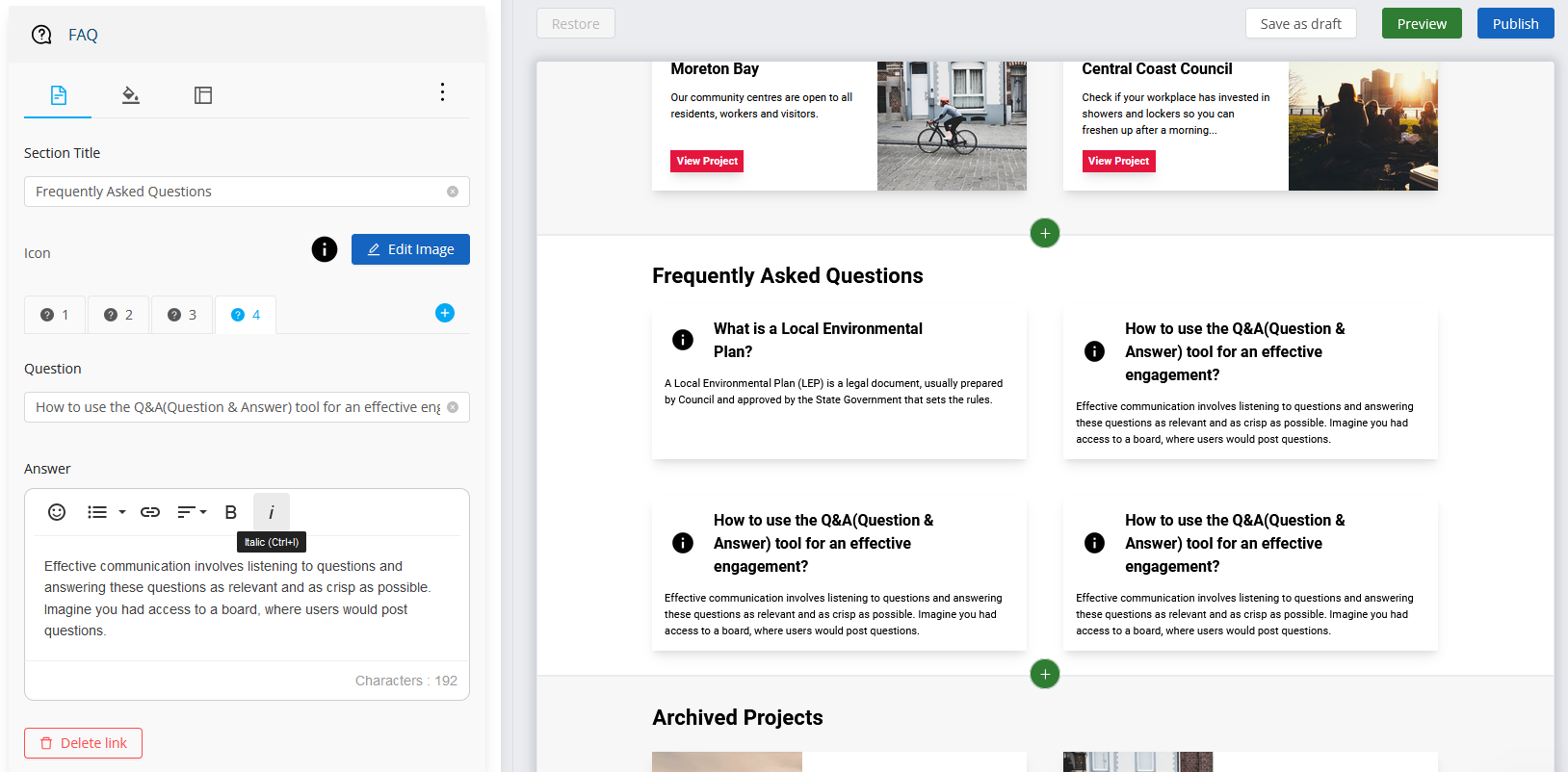Open the text alignment dropdown
This screenshot has height=772, width=1568.
192,512
